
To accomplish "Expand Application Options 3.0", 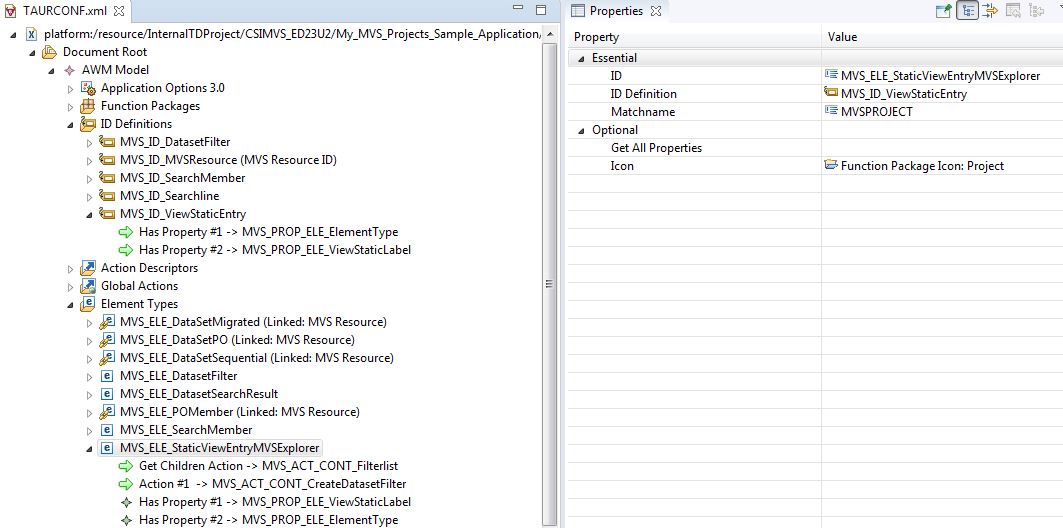I will point(71,89).
